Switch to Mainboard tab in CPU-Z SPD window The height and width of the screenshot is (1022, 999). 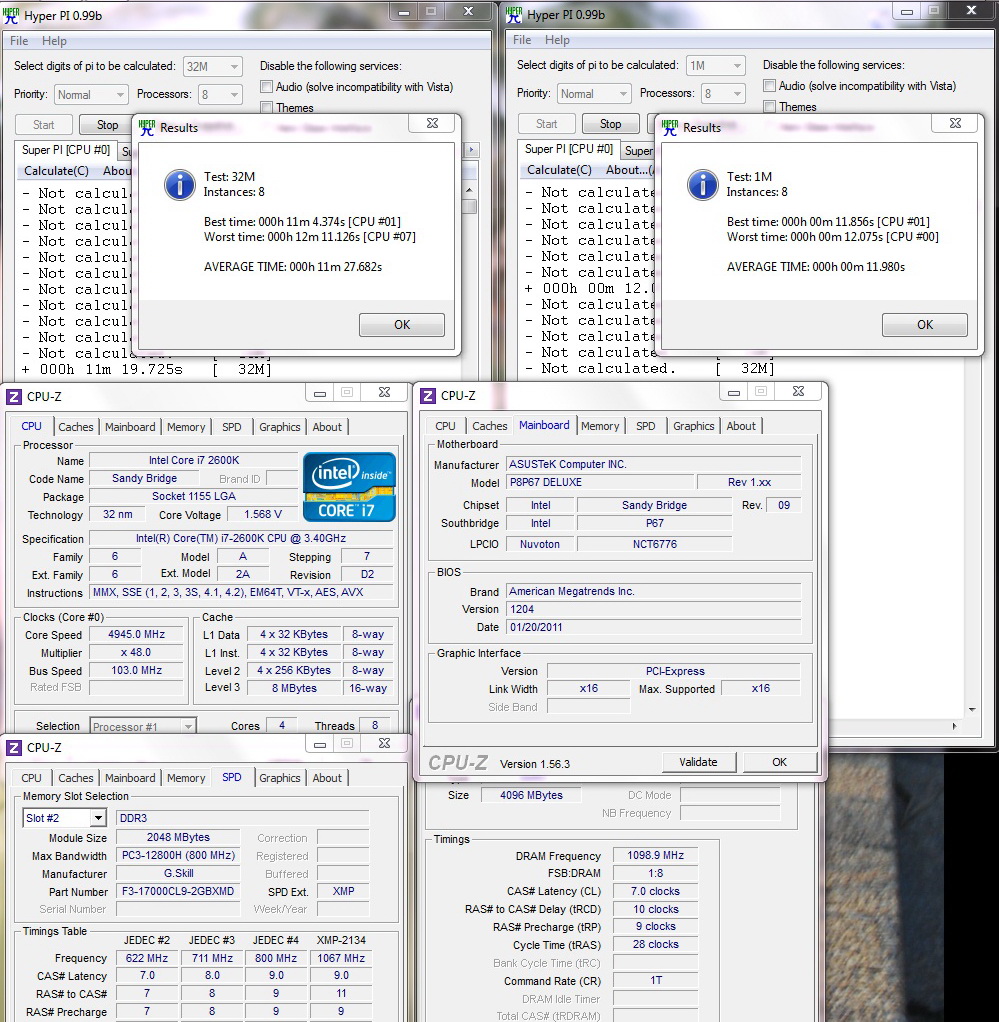pyautogui.click(x=130, y=778)
